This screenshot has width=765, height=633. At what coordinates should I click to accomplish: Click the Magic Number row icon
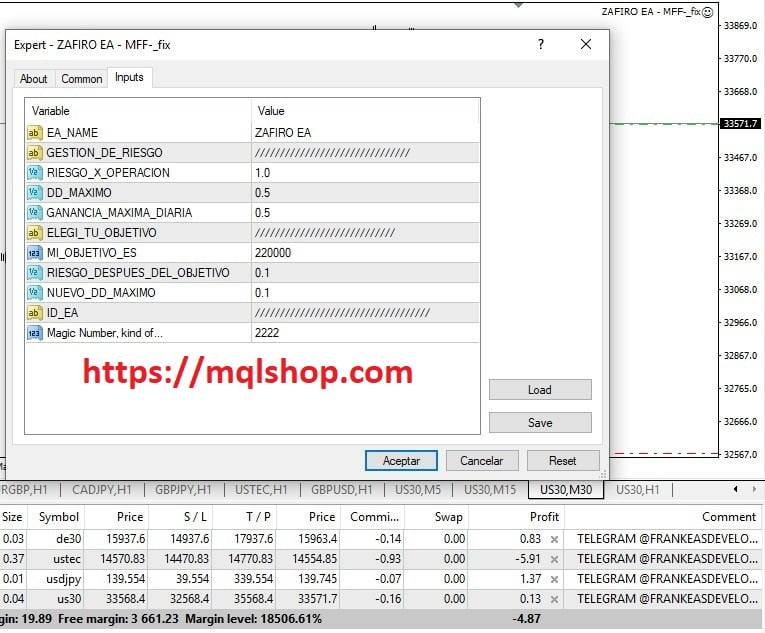[34, 332]
